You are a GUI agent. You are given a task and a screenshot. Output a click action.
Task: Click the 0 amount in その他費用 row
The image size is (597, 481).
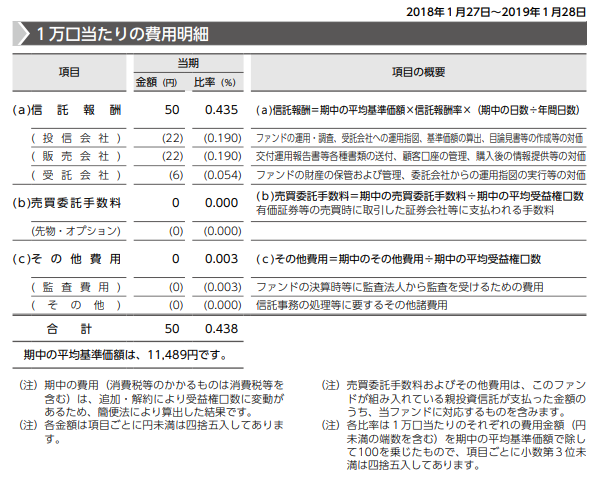click(x=176, y=259)
